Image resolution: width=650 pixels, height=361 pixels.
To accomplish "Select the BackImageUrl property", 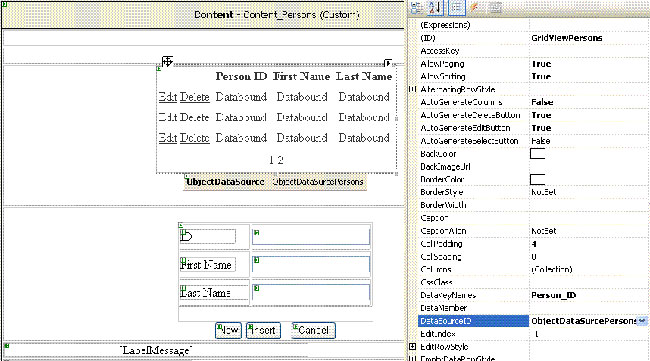I will 445,167.
